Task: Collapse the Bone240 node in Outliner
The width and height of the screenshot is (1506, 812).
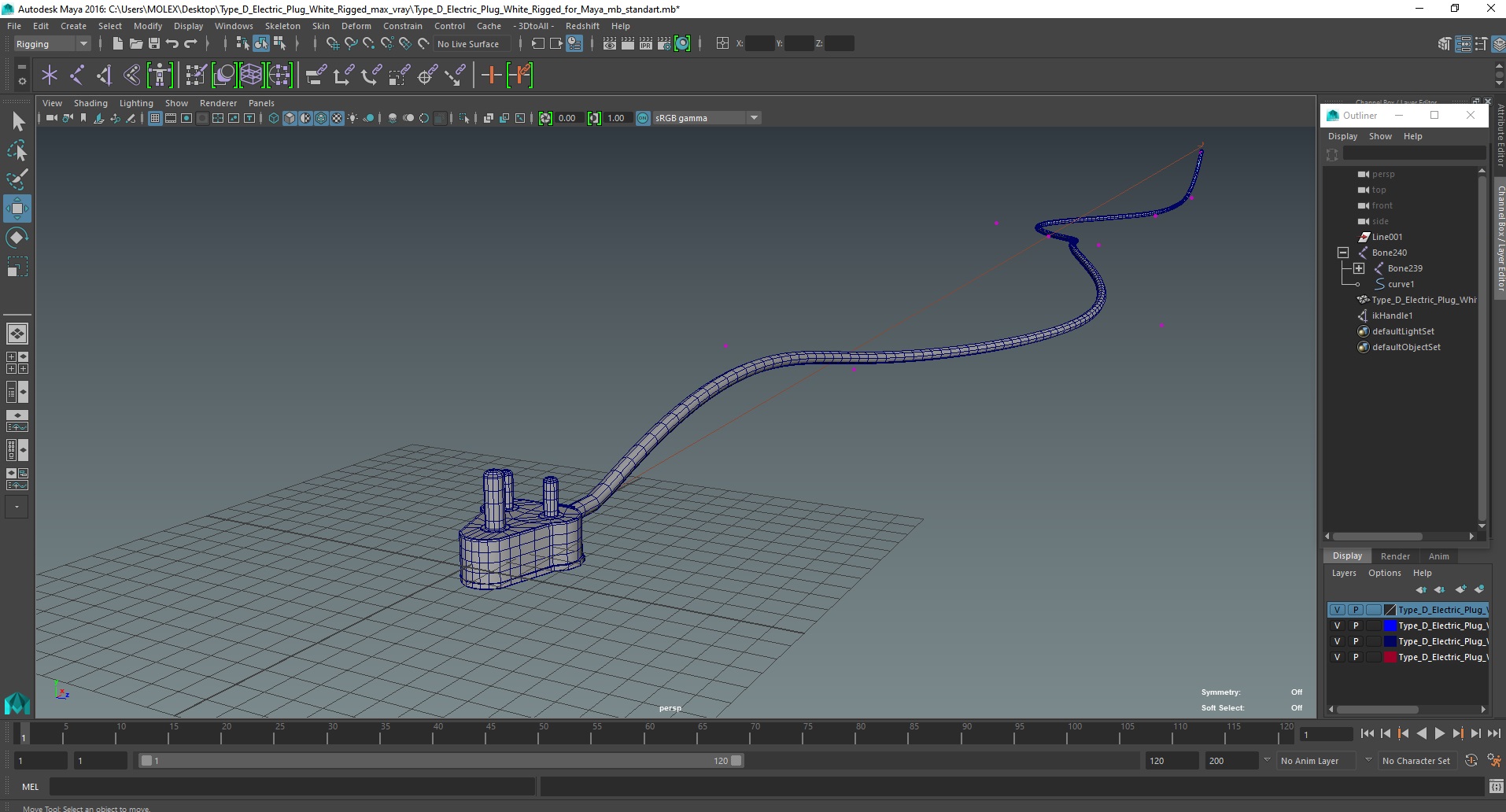Action: (1343, 253)
